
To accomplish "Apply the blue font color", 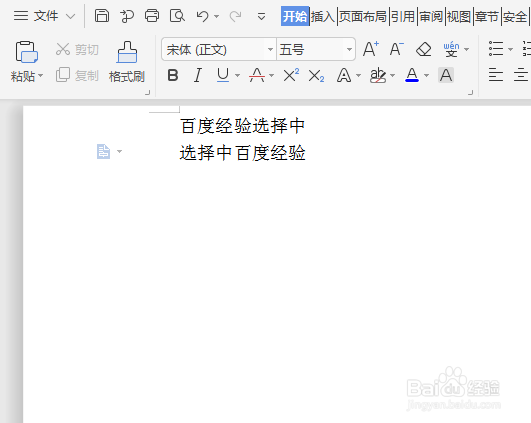I will [x=412, y=75].
